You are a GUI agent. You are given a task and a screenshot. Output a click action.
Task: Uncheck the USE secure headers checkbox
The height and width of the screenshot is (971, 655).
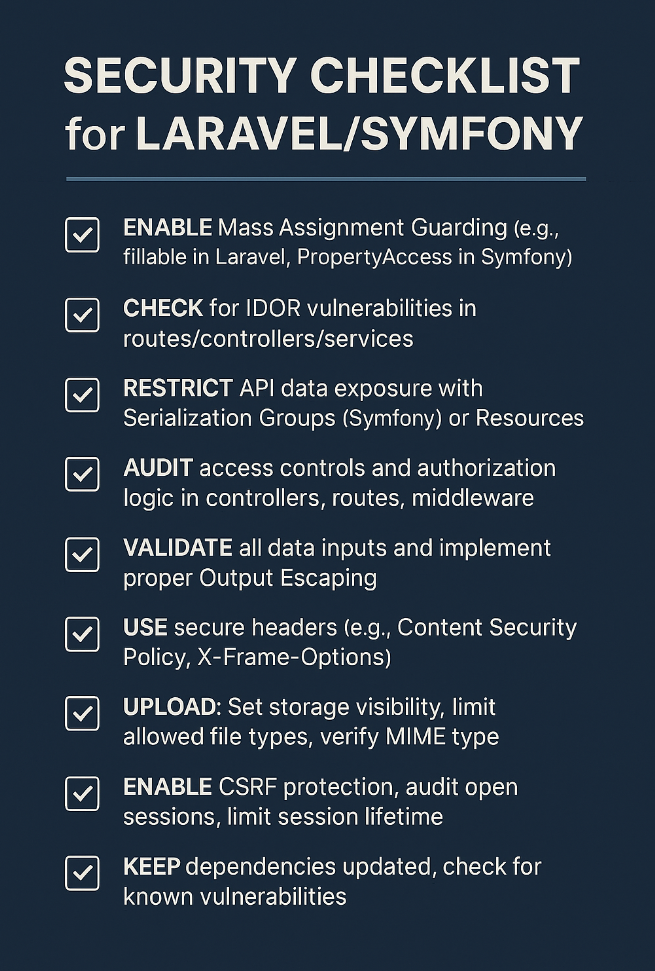82,634
